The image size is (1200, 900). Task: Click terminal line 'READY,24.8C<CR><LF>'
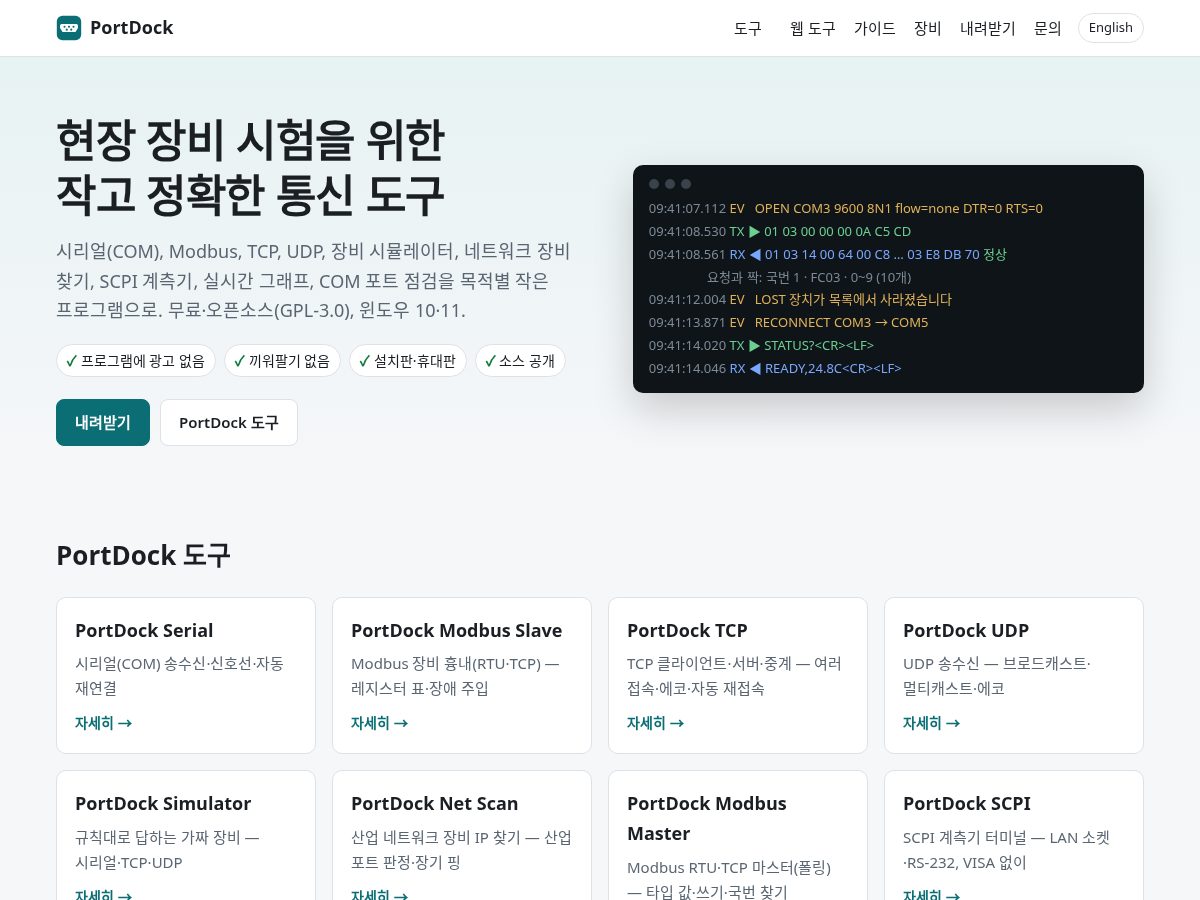click(775, 369)
